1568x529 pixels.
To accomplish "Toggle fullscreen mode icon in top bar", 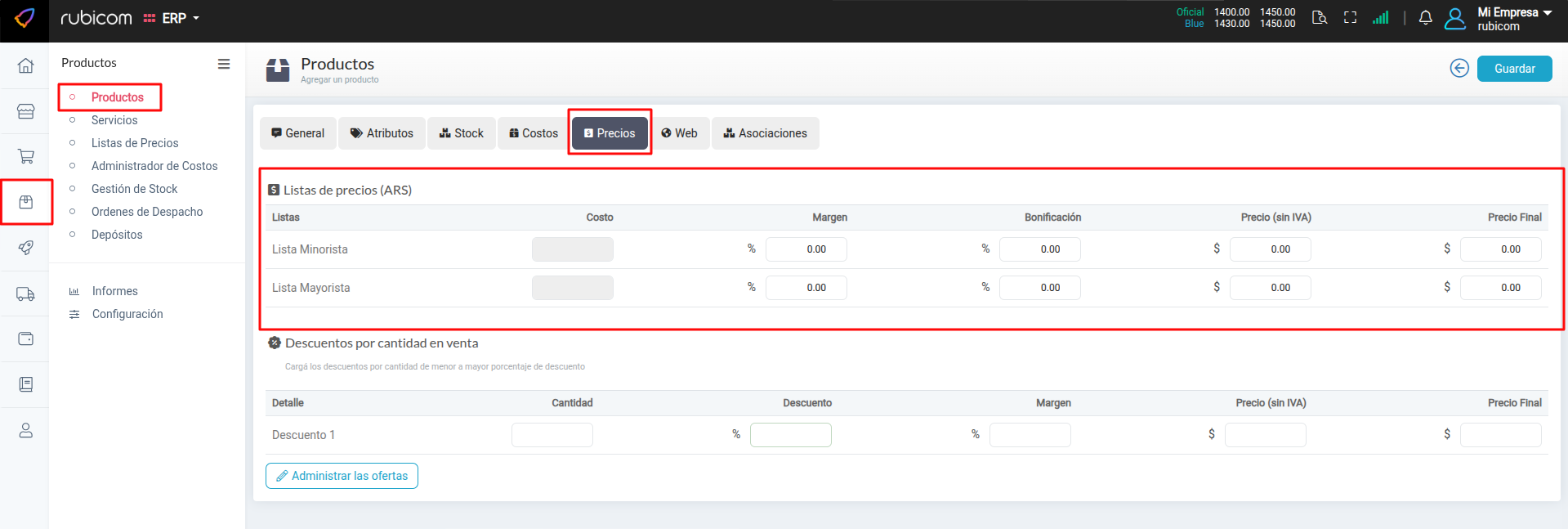I will pos(1350,18).
